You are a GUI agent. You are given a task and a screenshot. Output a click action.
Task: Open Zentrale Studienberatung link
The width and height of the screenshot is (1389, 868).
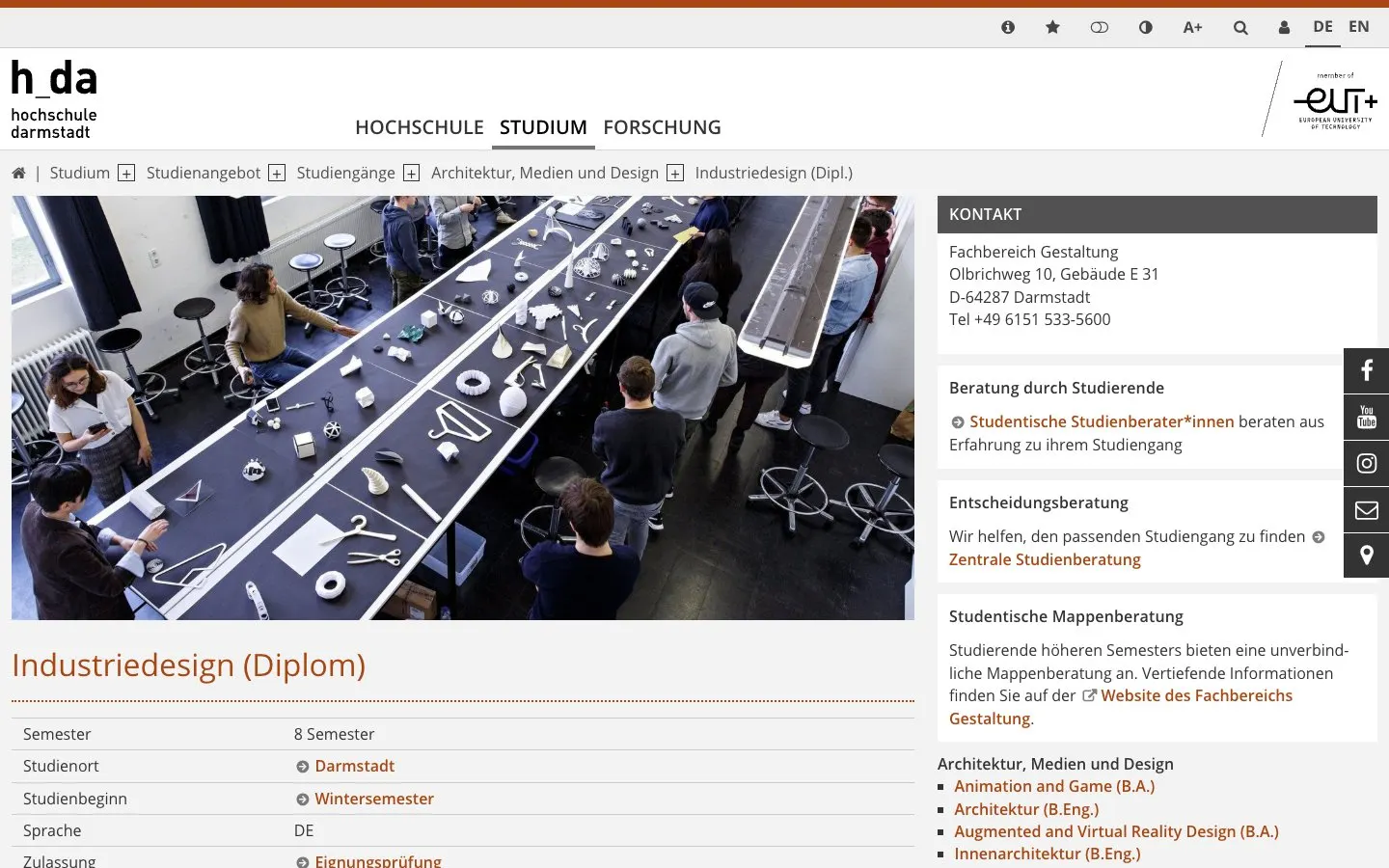pyautogui.click(x=1045, y=559)
